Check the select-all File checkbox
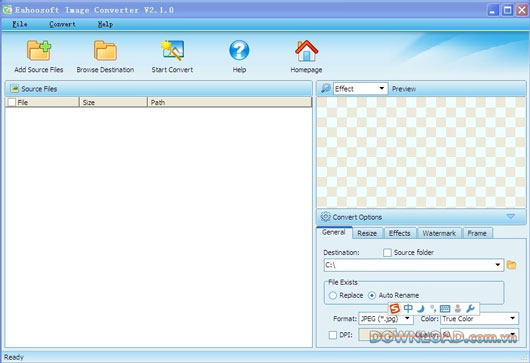Image resolution: width=530 pixels, height=363 pixels. 12,102
